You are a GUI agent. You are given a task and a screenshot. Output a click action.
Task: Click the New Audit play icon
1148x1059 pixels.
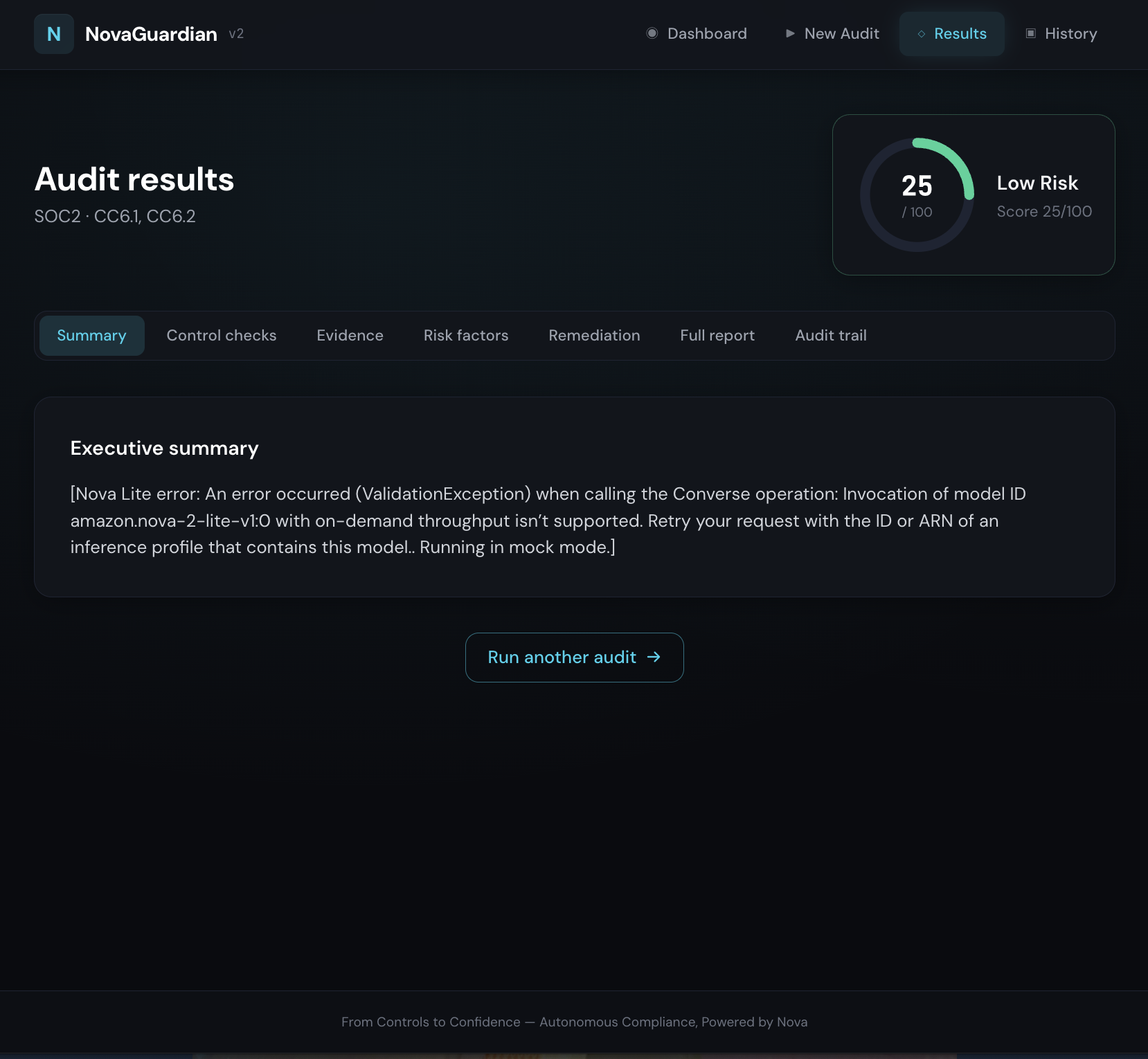click(790, 33)
